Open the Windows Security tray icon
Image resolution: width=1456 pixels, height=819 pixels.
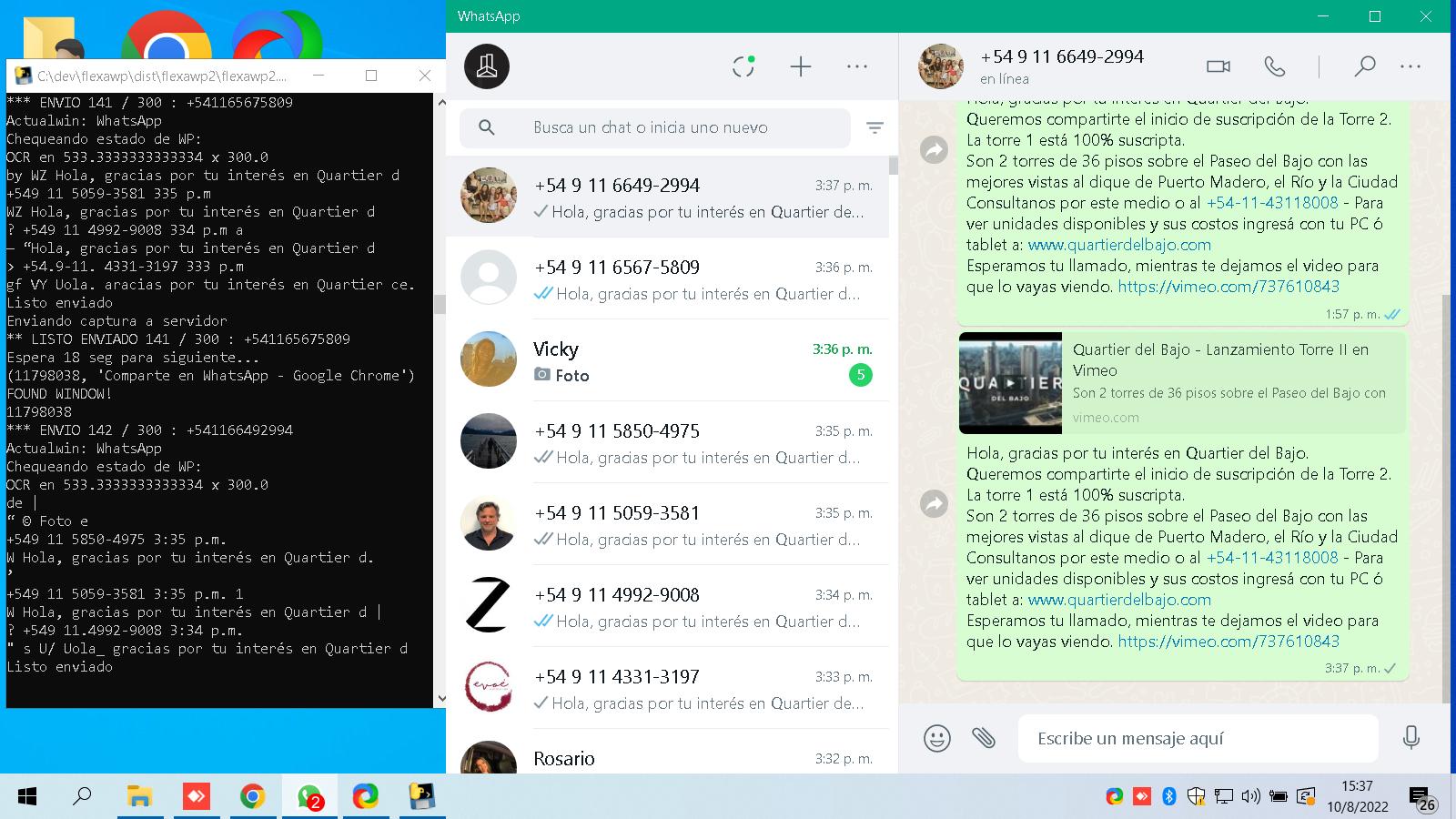click(x=1197, y=797)
